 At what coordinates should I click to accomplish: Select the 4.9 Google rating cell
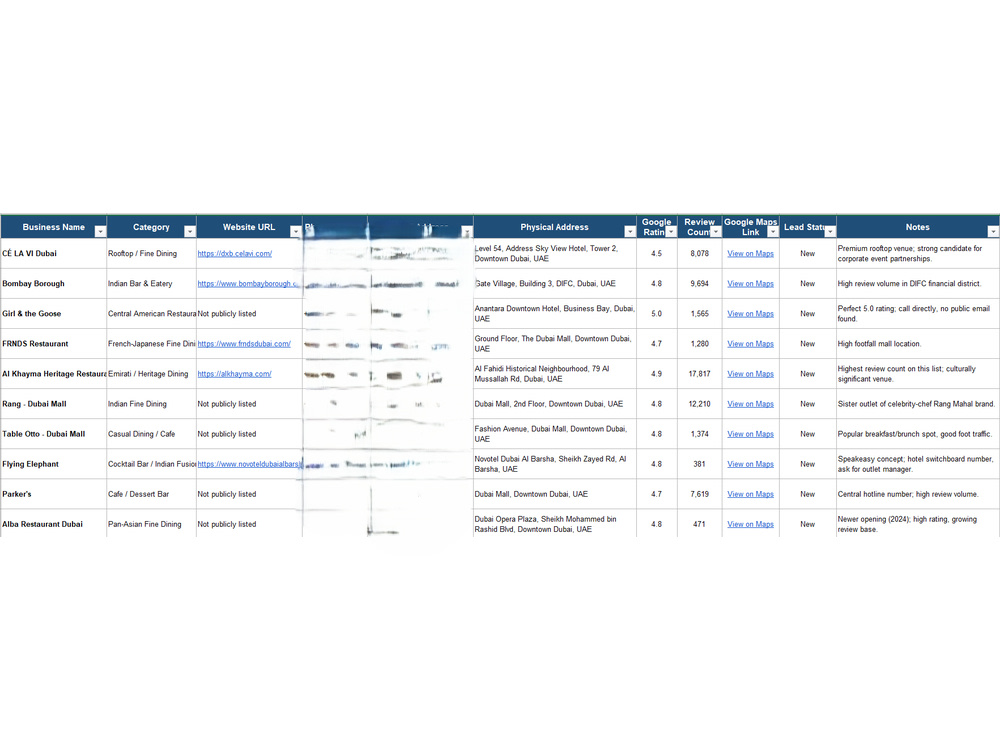click(657, 374)
